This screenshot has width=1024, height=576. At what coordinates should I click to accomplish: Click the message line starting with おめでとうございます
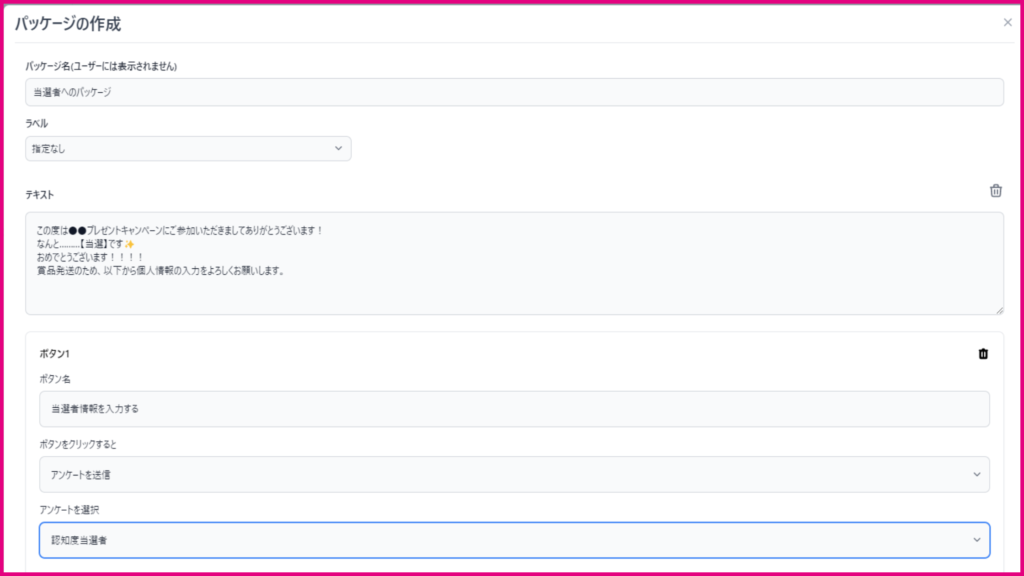90,257
